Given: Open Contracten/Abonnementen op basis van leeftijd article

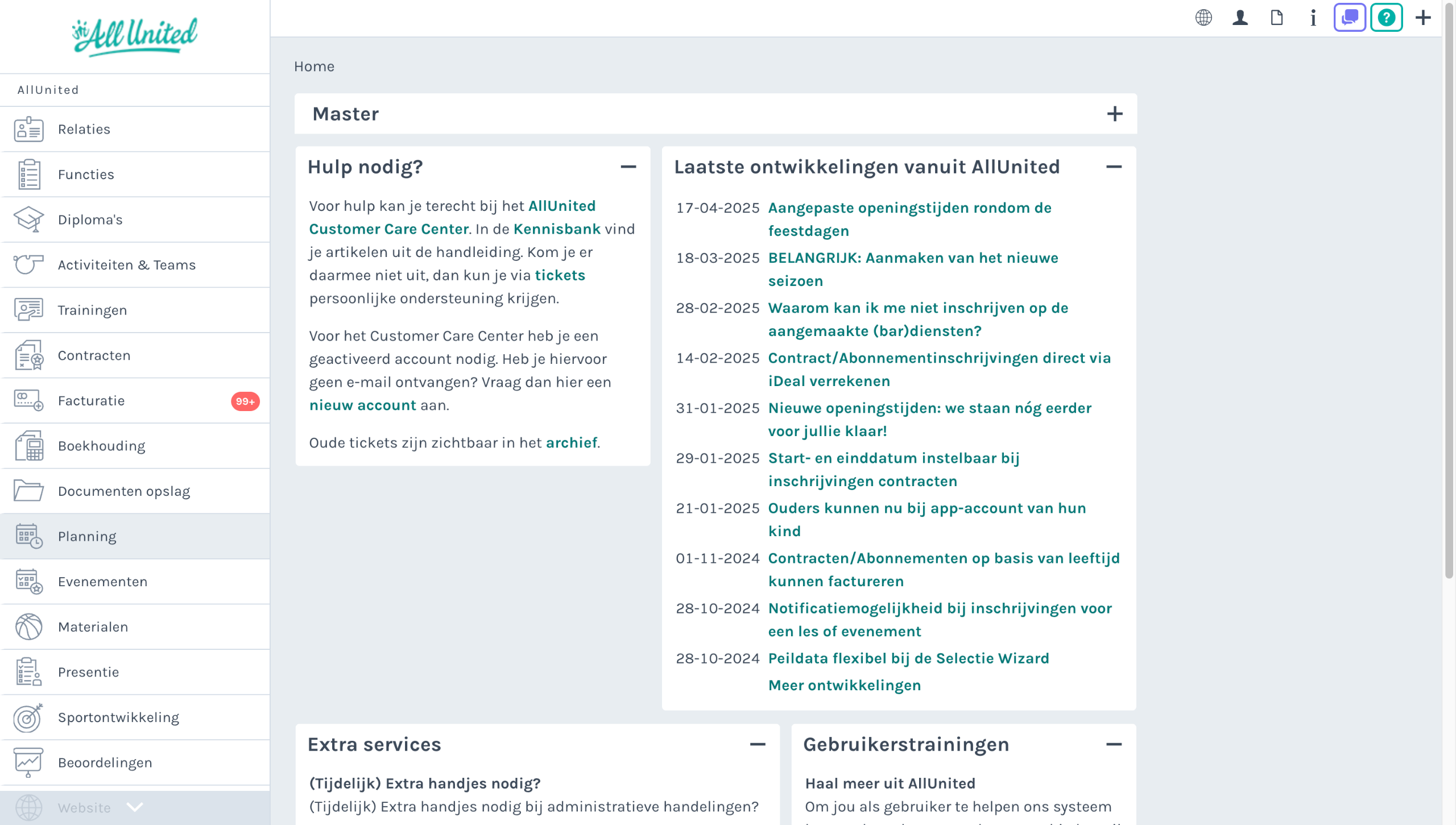Looking at the screenshot, I should 944,570.
